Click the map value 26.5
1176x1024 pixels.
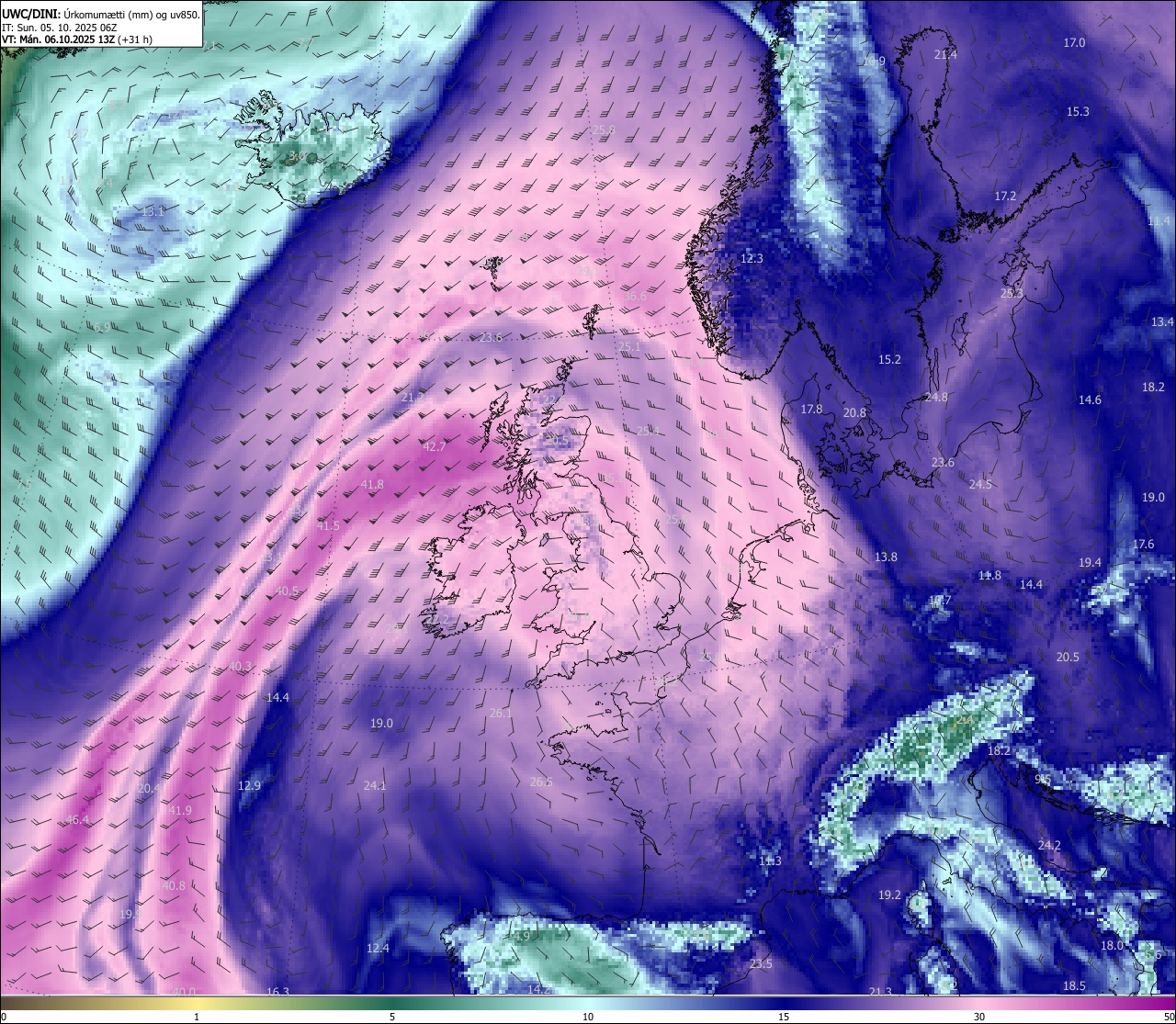542,782
